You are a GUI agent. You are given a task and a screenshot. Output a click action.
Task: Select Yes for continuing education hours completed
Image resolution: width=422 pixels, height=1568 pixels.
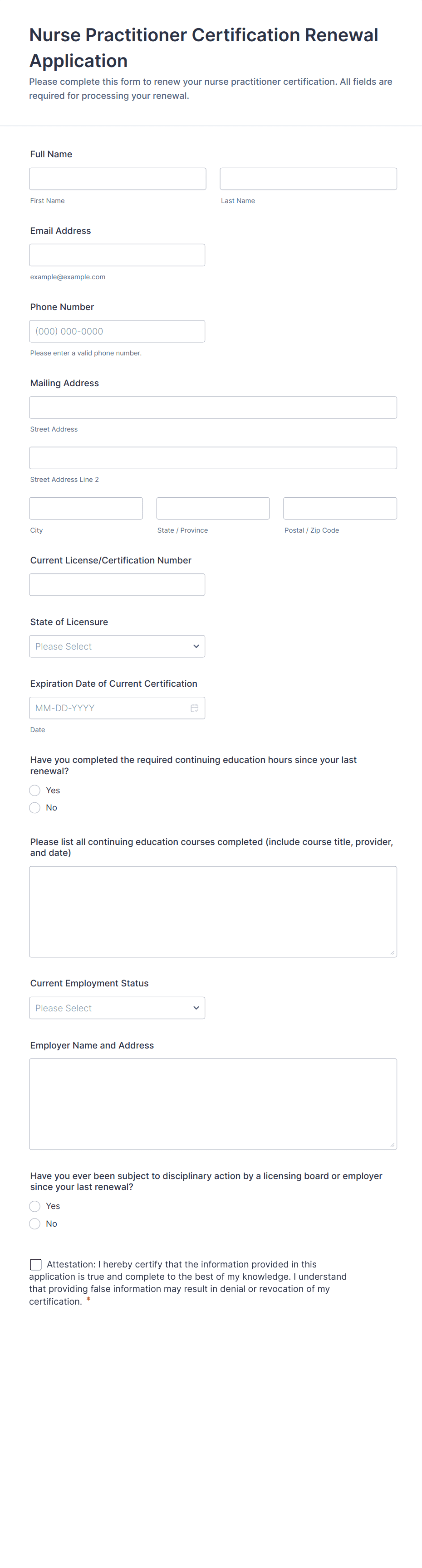click(34, 790)
